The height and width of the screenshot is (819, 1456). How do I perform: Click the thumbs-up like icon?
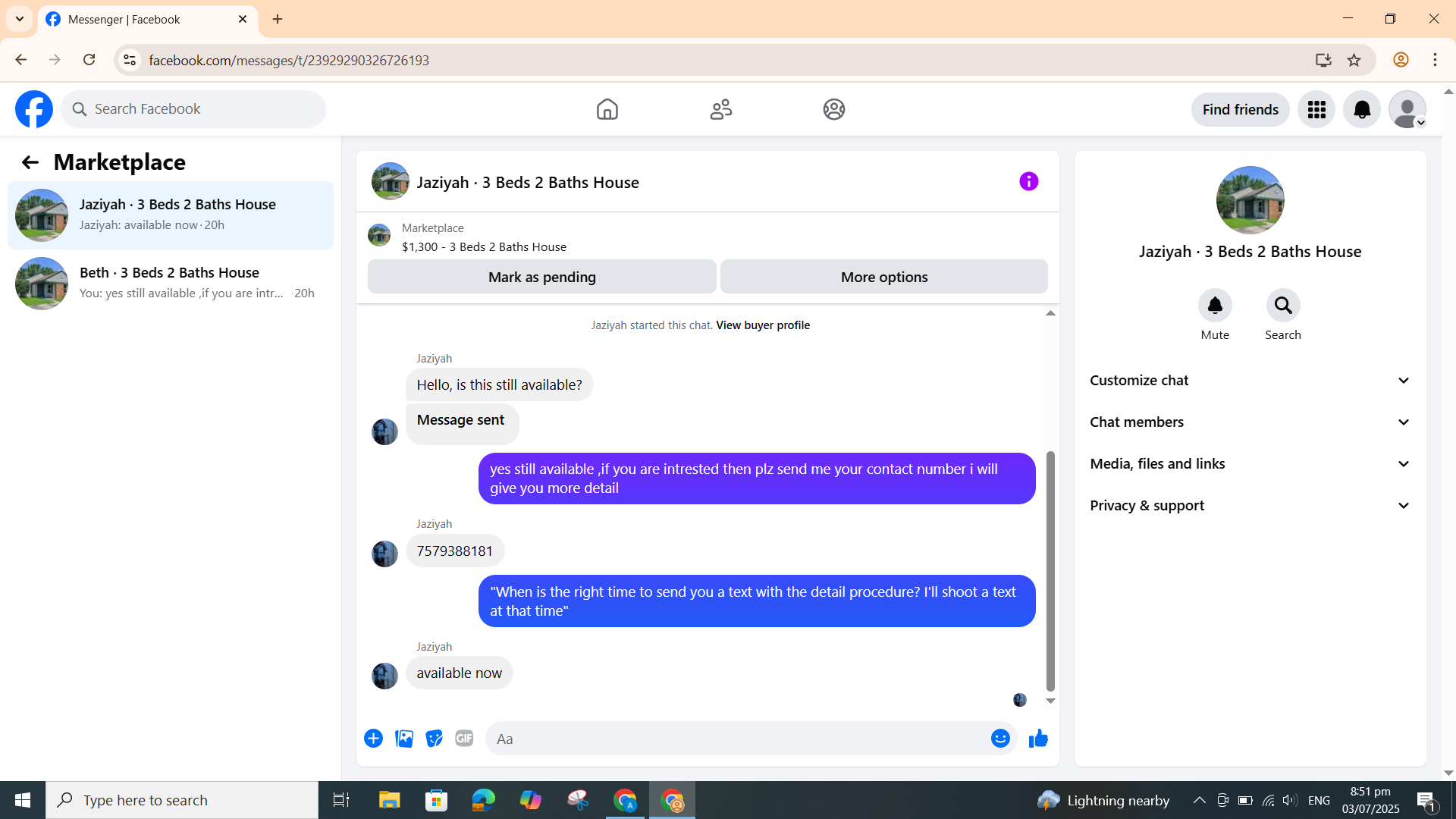point(1038,739)
